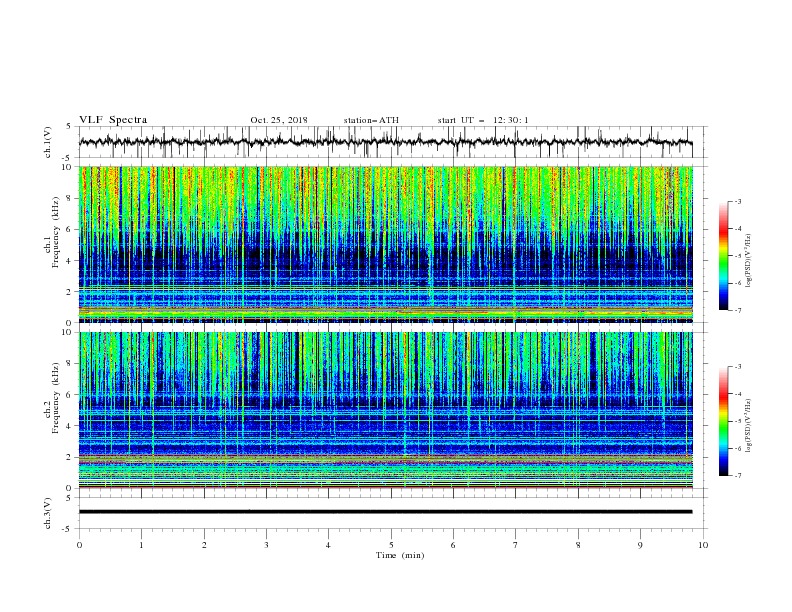The width and height of the screenshot is (792, 612).
Task: Click time axis tick label '7'
Action: click(x=516, y=545)
